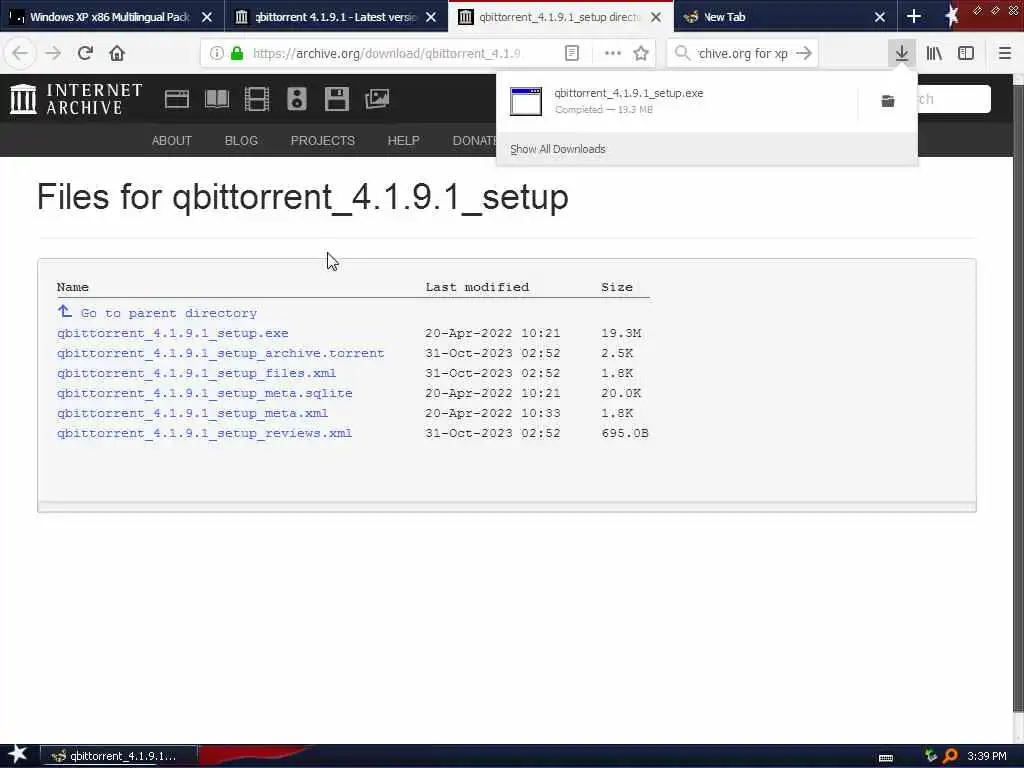
Task: Click the Name column header
Action: tap(72, 287)
